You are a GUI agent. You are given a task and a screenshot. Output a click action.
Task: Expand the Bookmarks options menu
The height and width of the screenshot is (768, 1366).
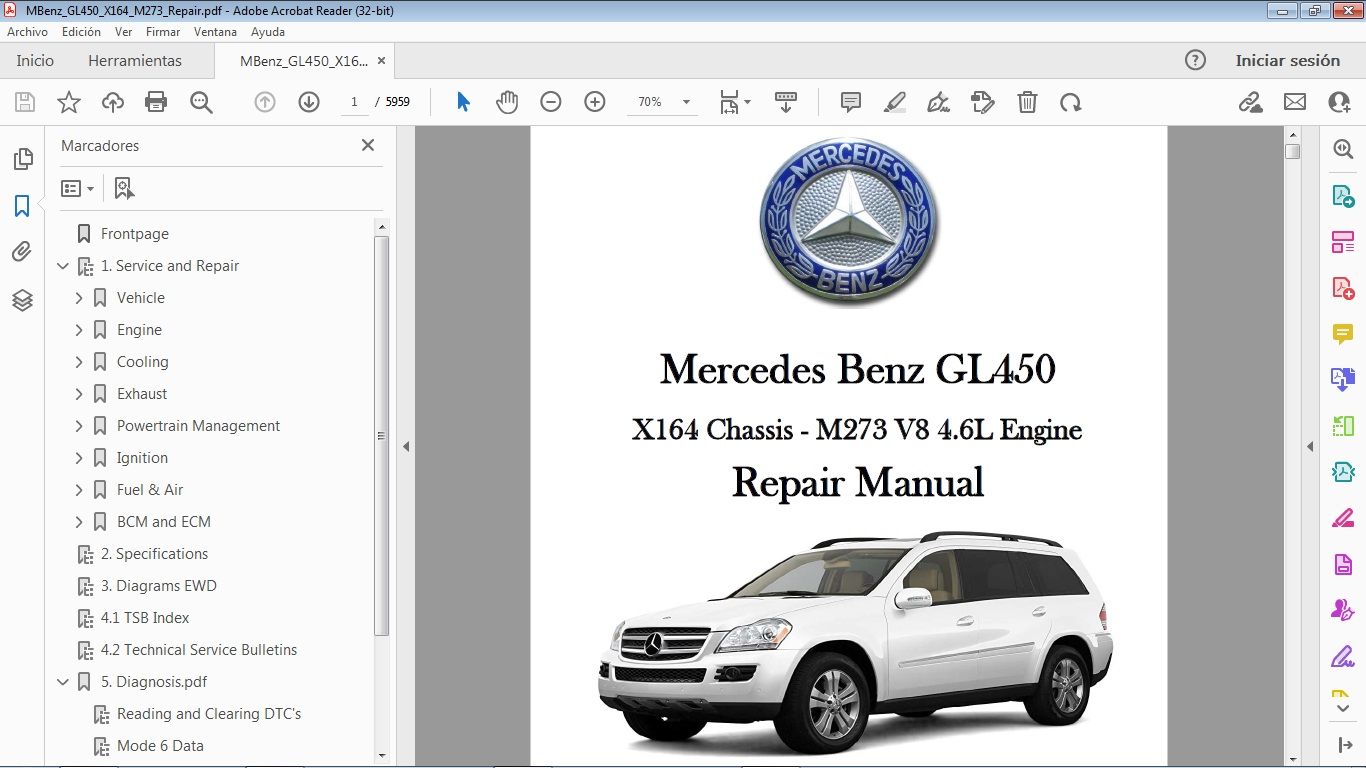[77, 188]
